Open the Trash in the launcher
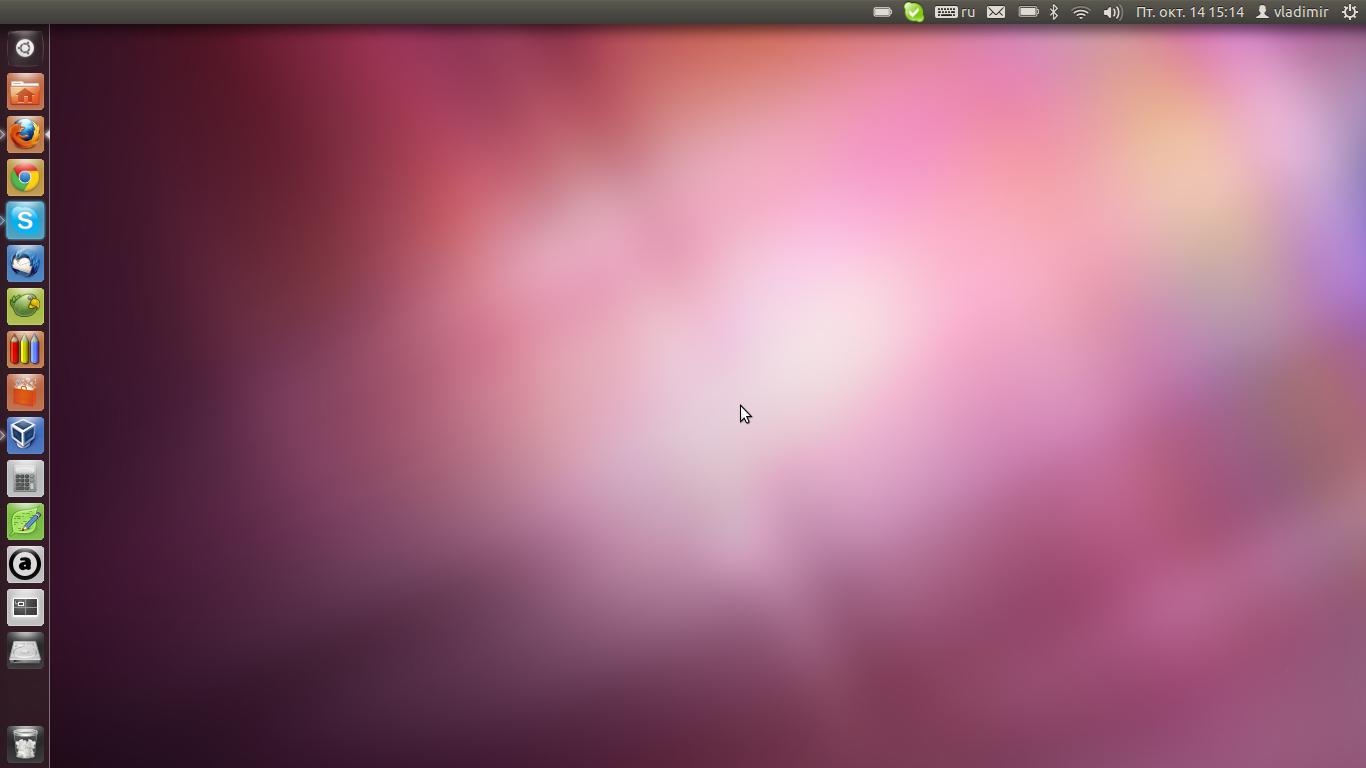Screen dimensions: 1366x768 [25, 744]
